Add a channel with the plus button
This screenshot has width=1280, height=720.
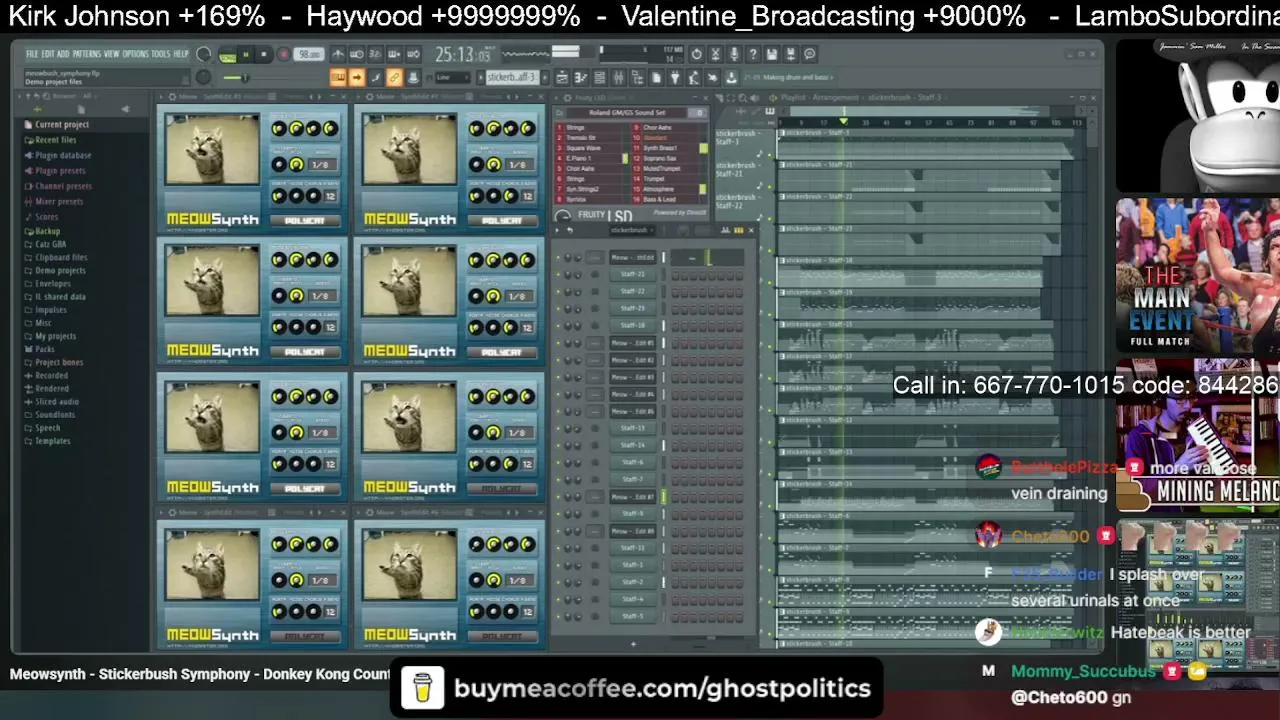(633, 644)
